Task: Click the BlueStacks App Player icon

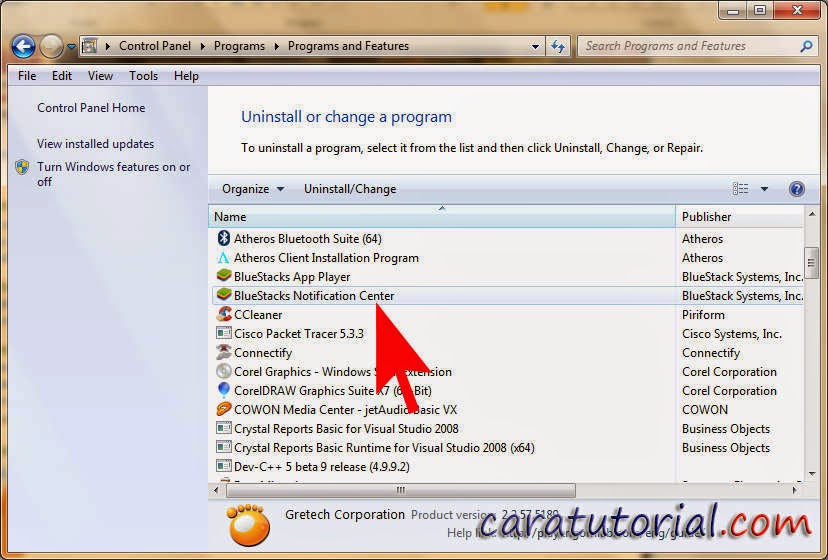Action: click(x=224, y=276)
